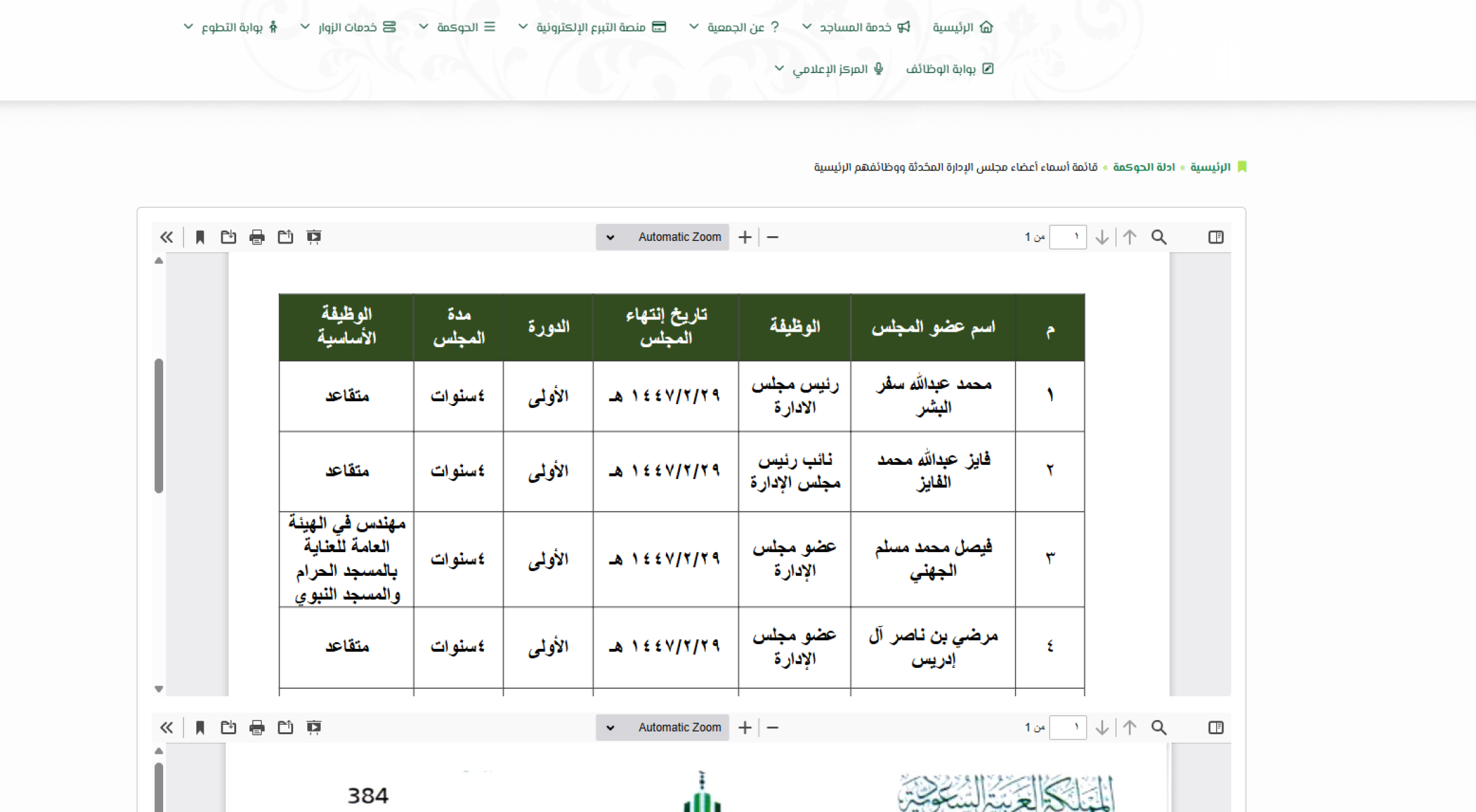Screen dimensions: 1476x812
Task: Toggle sidebar in the second PDF viewer
Action: (x=1215, y=727)
